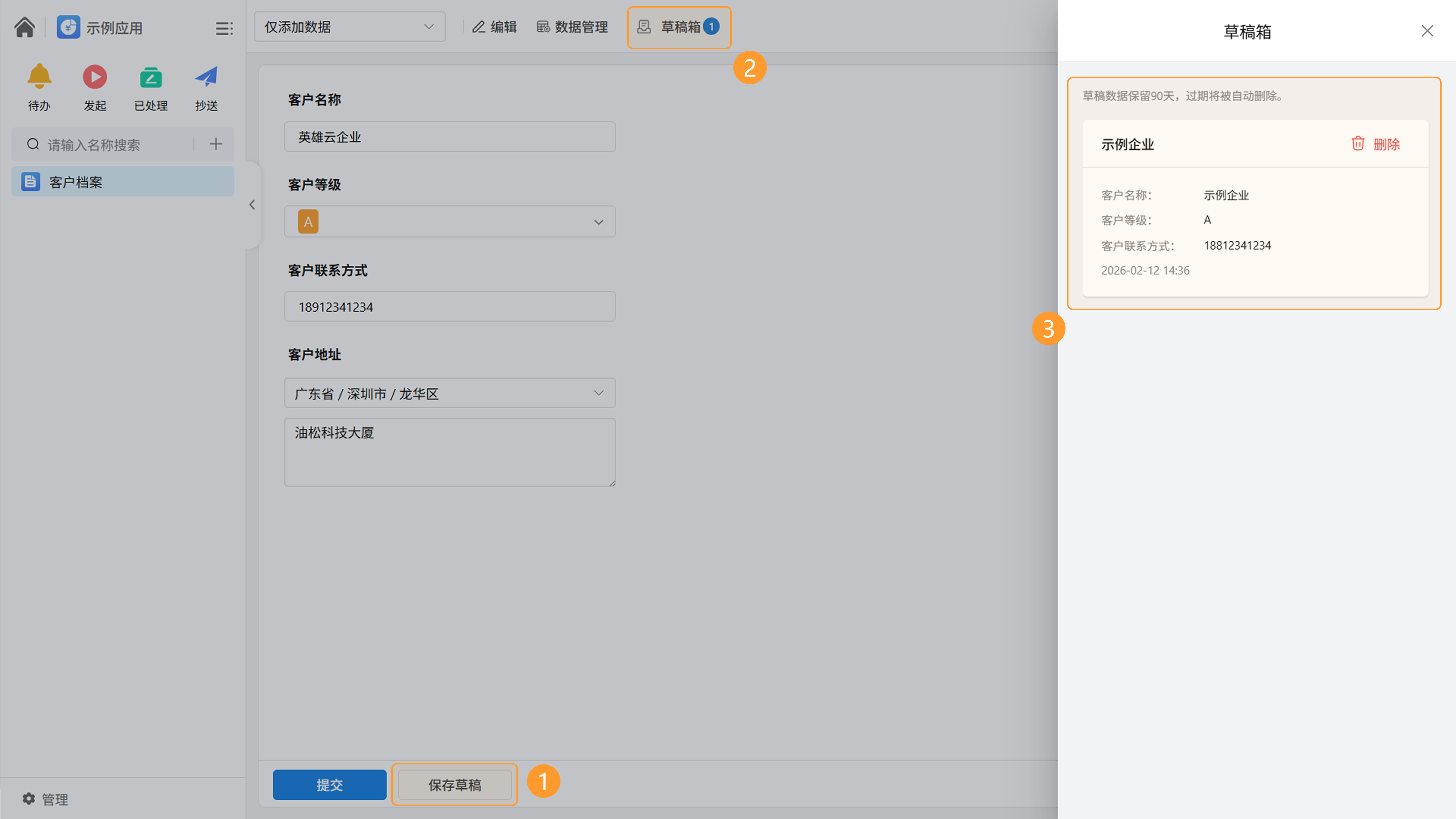Click the 保存草稿 button
Screen dimensions: 1456x819
(455, 784)
